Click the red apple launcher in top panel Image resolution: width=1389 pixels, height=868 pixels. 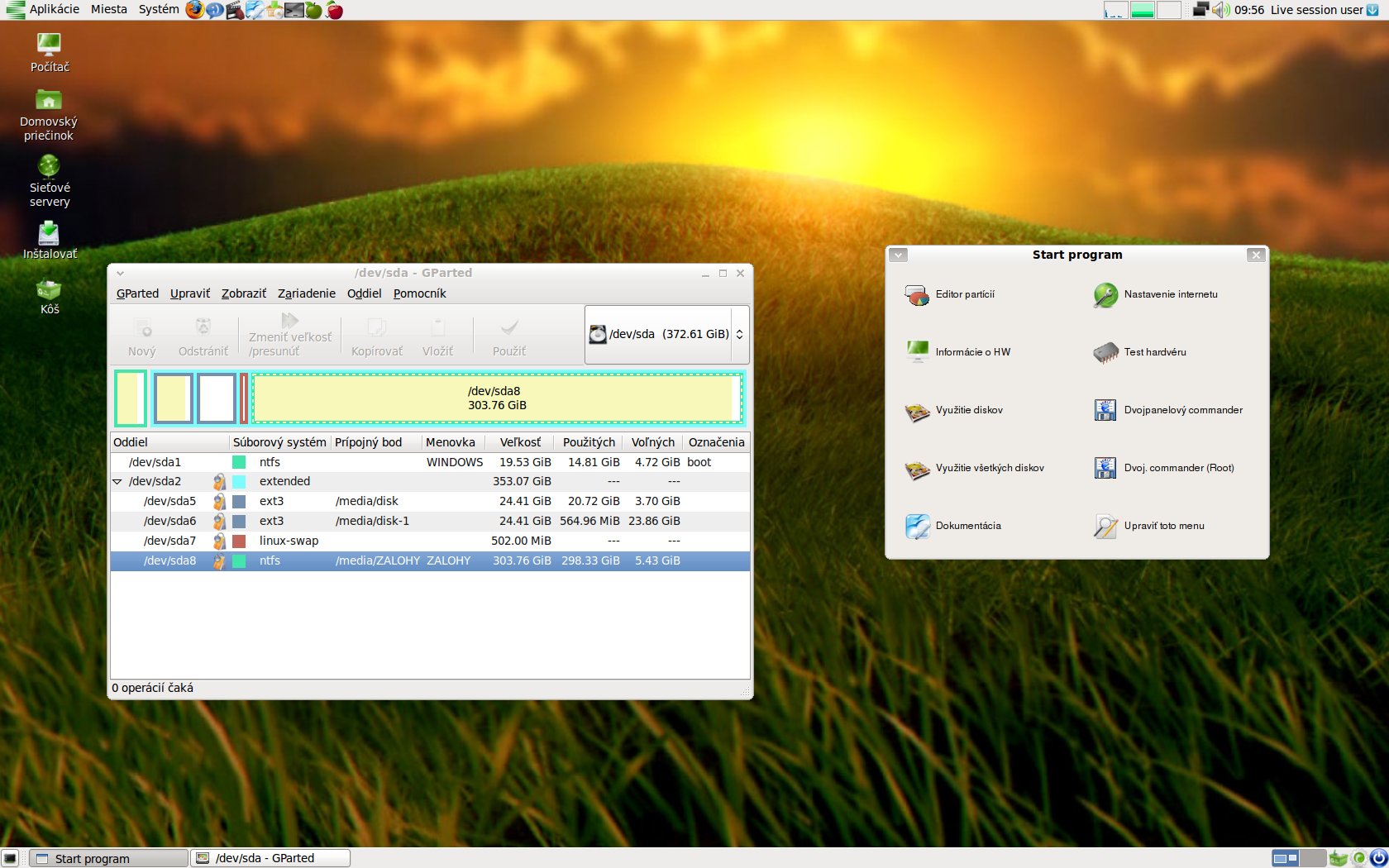tap(334, 10)
